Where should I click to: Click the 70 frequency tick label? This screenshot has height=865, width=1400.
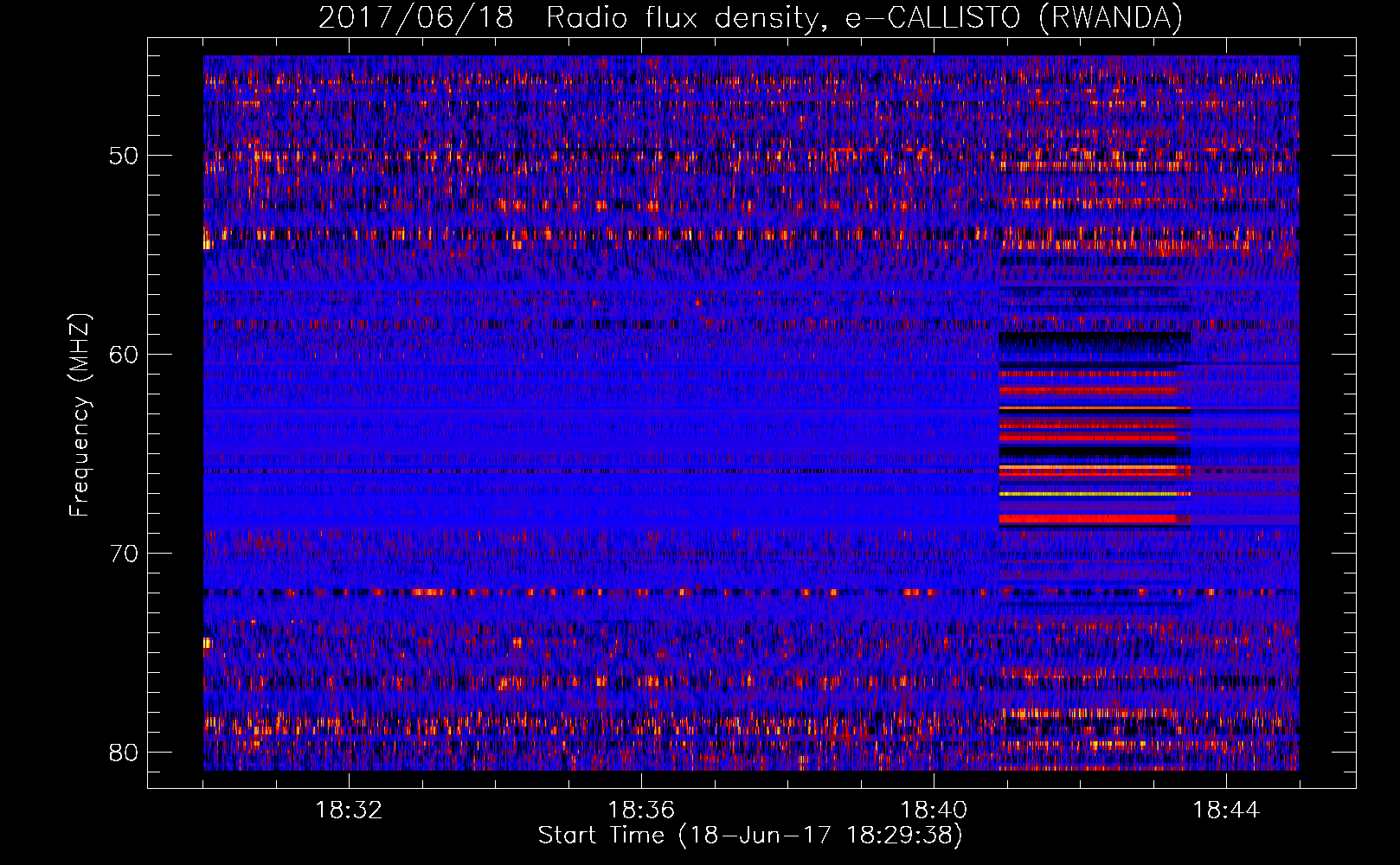(x=124, y=553)
